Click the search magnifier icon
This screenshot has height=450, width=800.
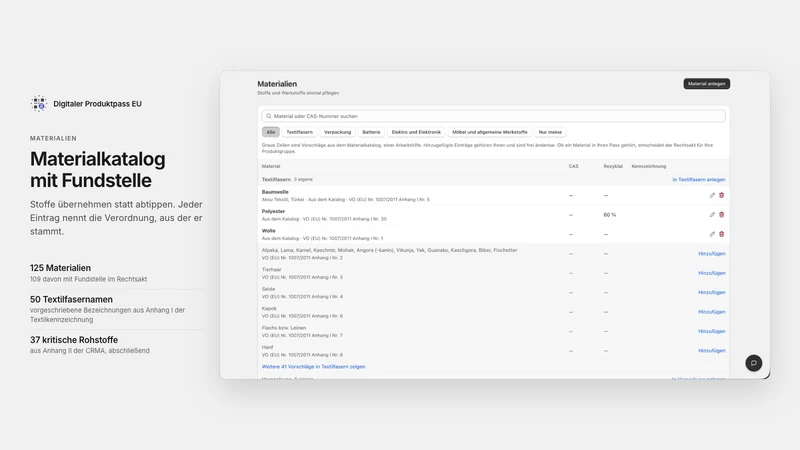coord(269,116)
